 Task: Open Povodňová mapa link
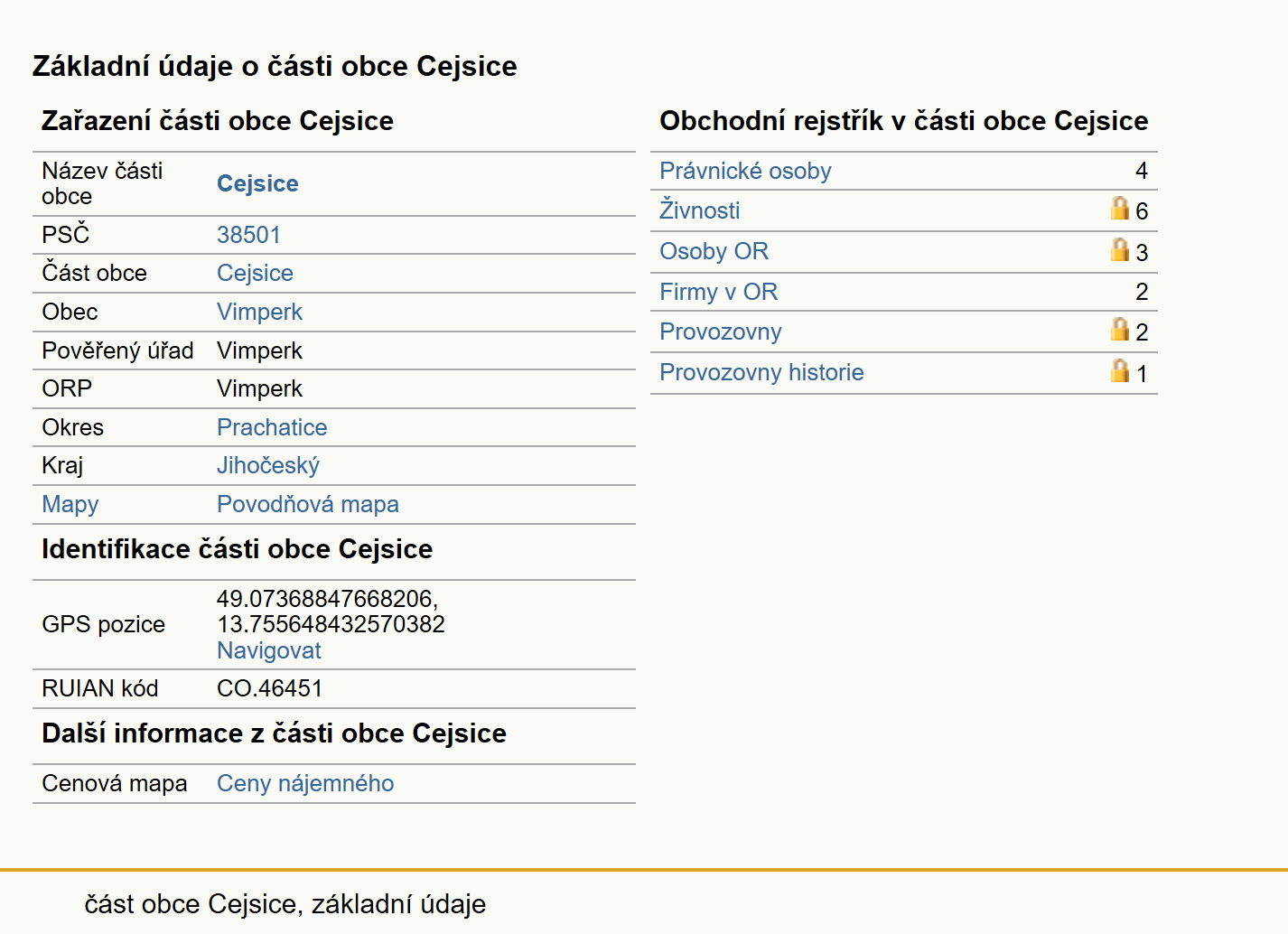[x=308, y=504]
